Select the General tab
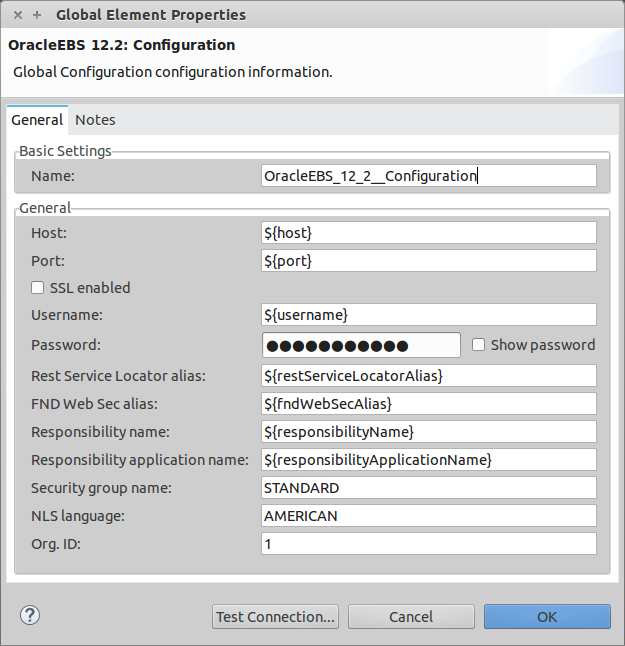The width and height of the screenshot is (625, 646). (37, 120)
